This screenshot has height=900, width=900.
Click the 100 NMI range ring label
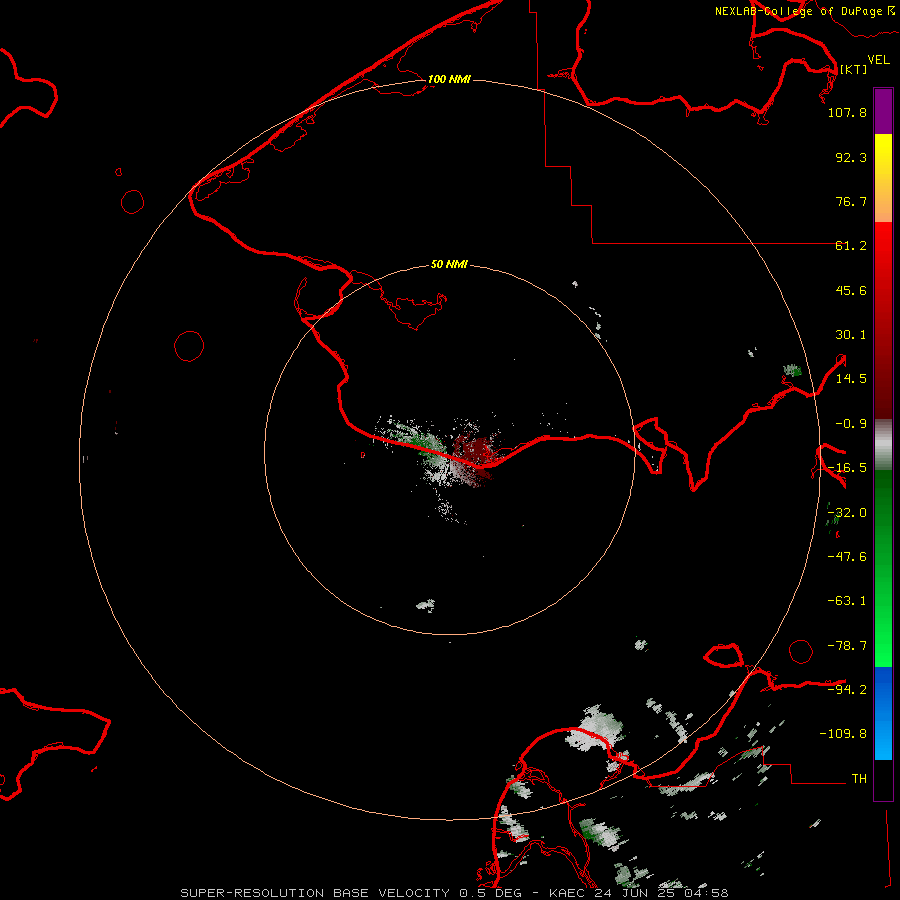(449, 79)
